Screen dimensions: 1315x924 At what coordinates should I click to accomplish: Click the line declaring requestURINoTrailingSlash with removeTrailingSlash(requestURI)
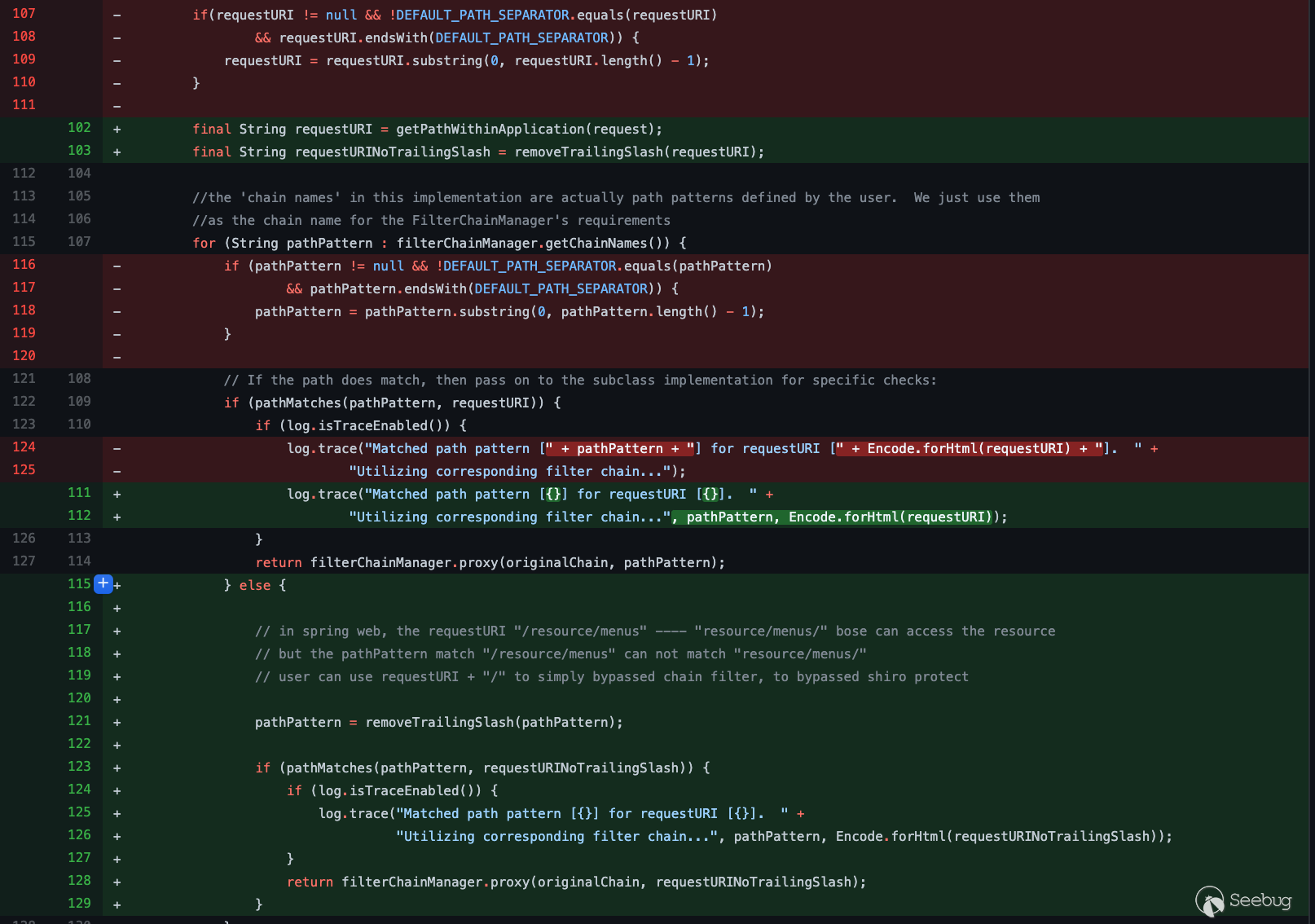click(x=478, y=152)
